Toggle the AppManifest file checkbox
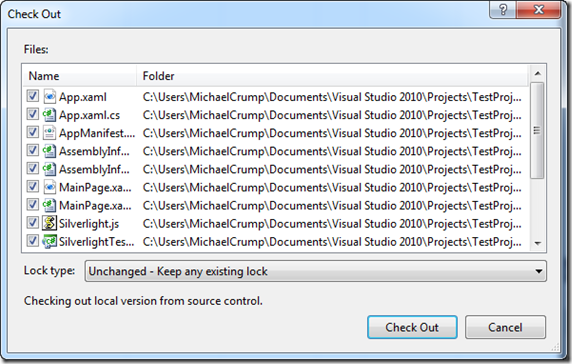 pos(32,132)
